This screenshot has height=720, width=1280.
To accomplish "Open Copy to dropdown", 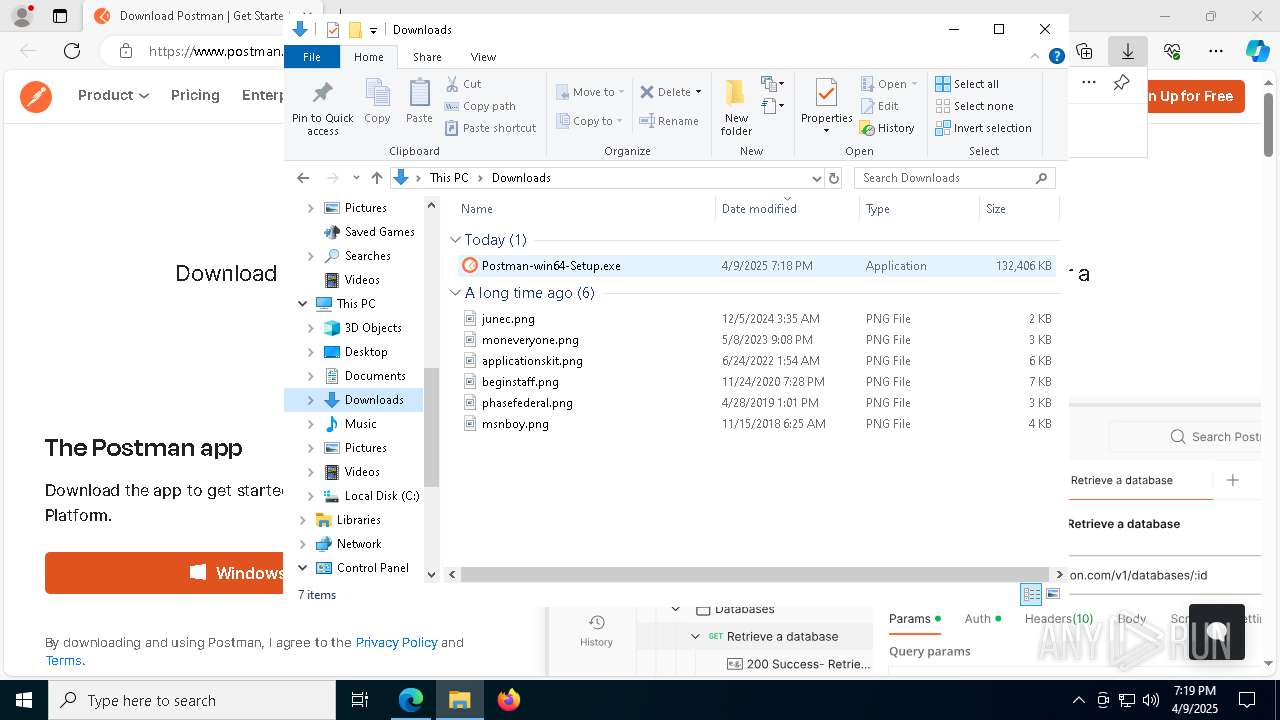I will coord(590,121).
